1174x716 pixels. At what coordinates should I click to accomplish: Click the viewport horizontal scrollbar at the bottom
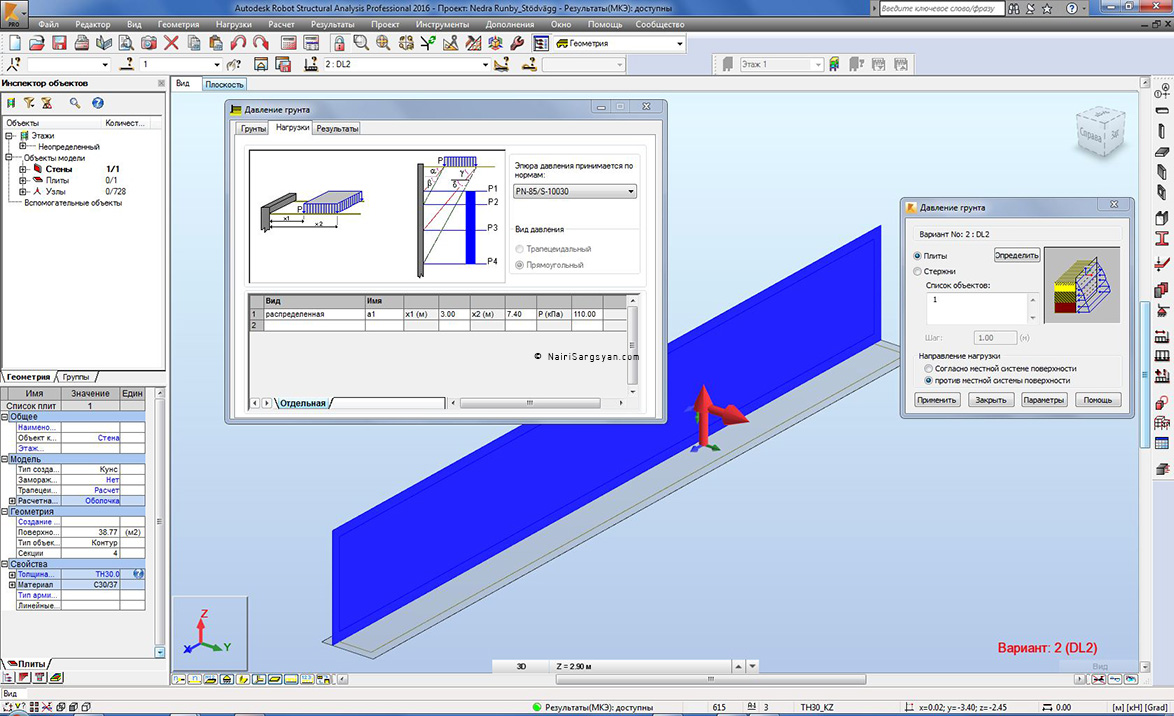coord(711,679)
